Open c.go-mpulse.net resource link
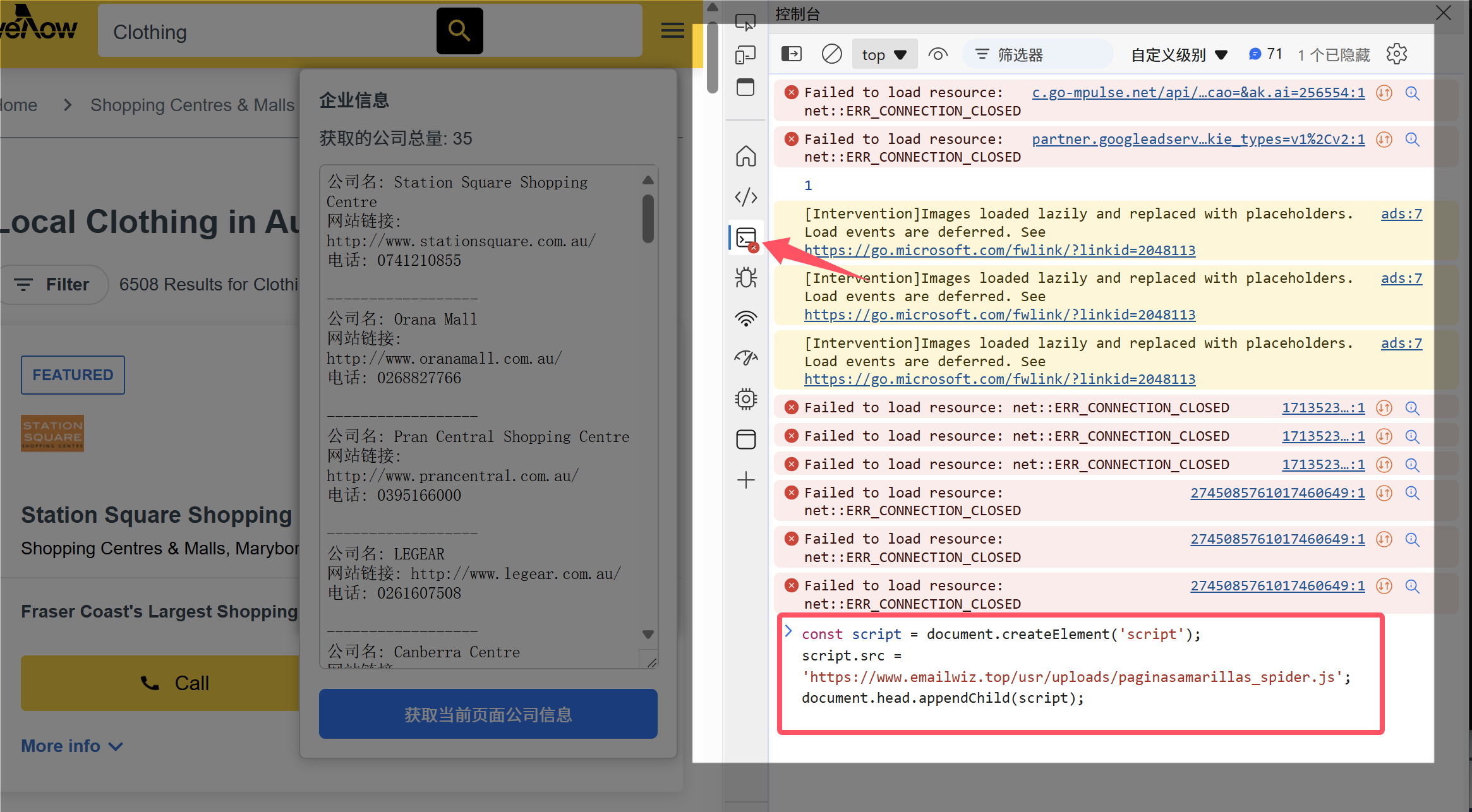 (1198, 93)
